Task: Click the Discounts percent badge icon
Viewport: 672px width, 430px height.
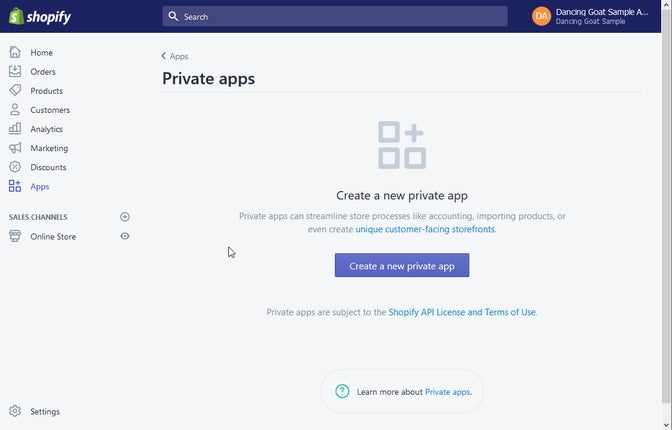Action: point(15,167)
